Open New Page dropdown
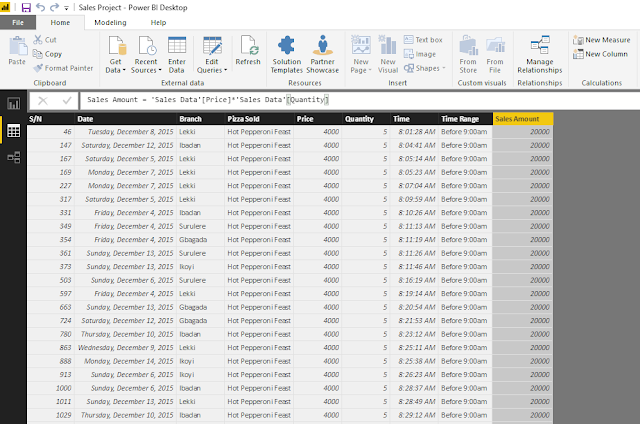Image resolution: width=640 pixels, height=424 pixels. [361, 55]
